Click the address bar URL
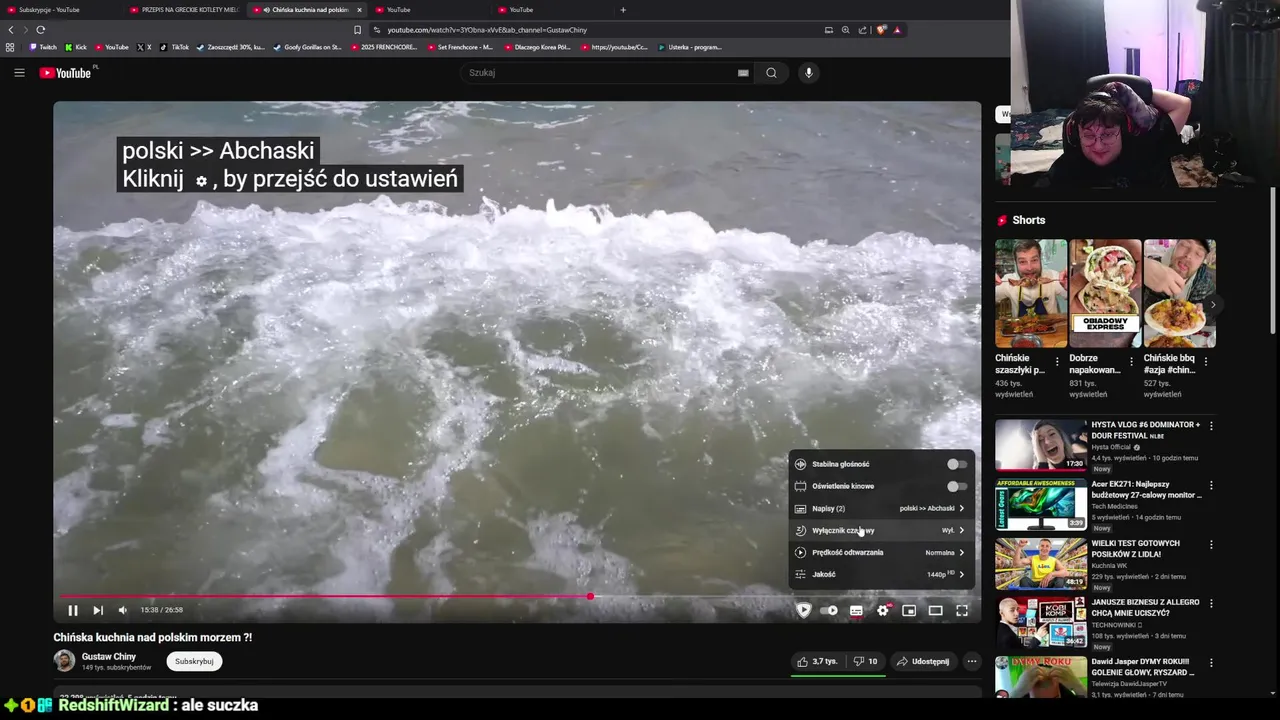 click(487, 30)
